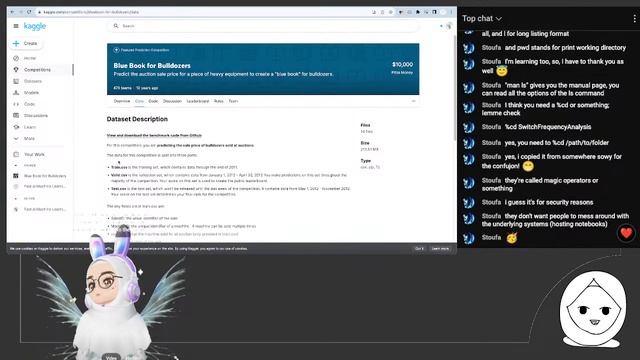Click the search magnifier icon
Viewport: 640px width, 360px height.
coord(116,26)
